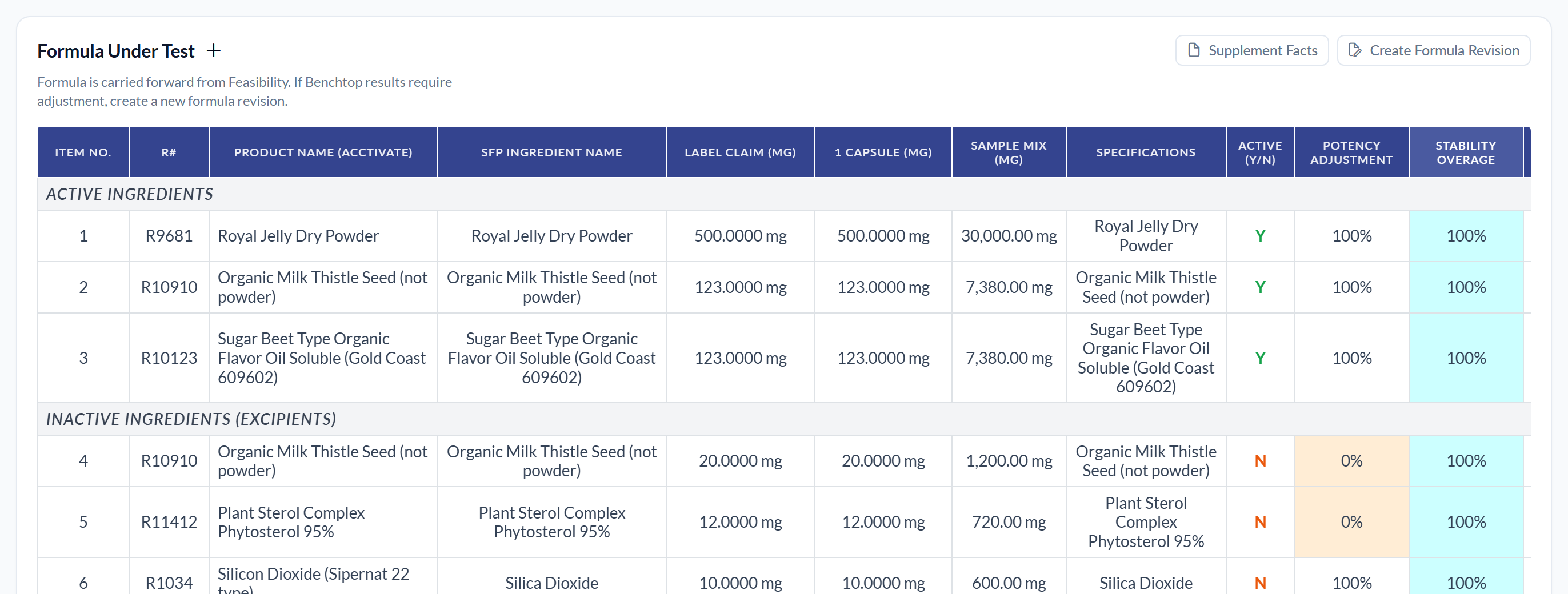Click the STABILITY OVERAGE column header
1568x594 pixels.
(1465, 152)
